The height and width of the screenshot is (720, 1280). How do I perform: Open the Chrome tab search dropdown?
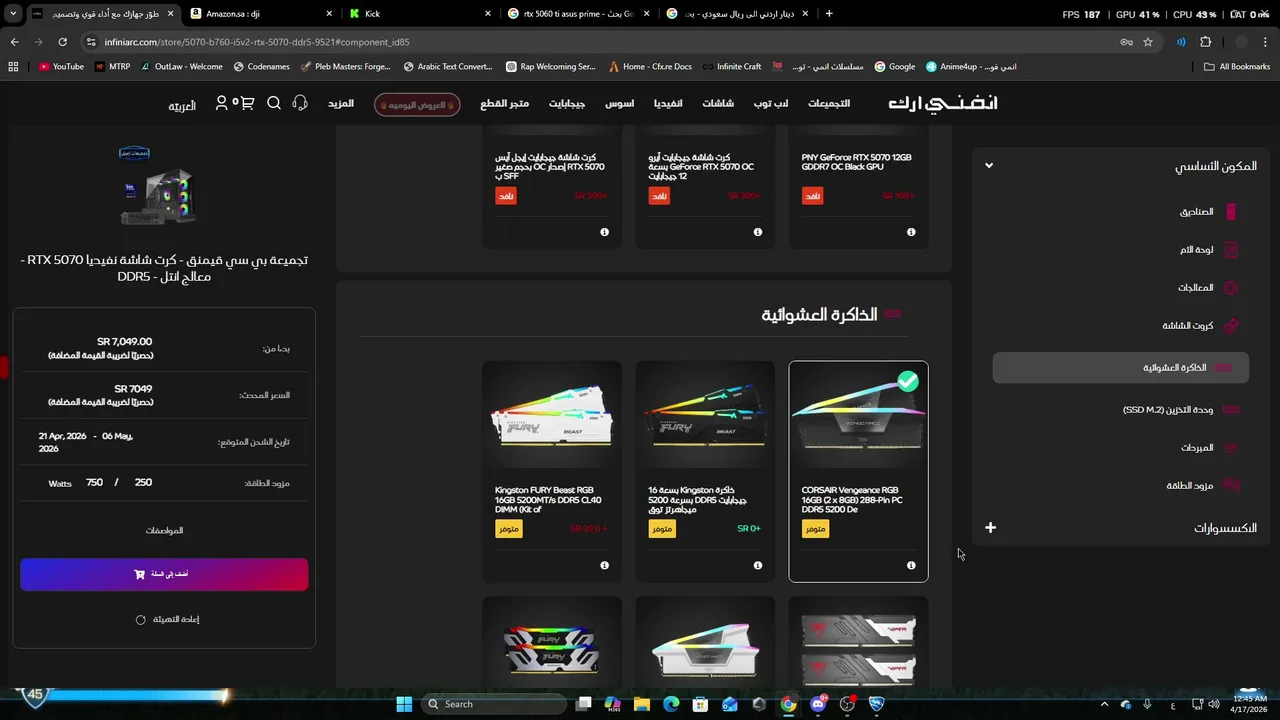(x=13, y=14)
